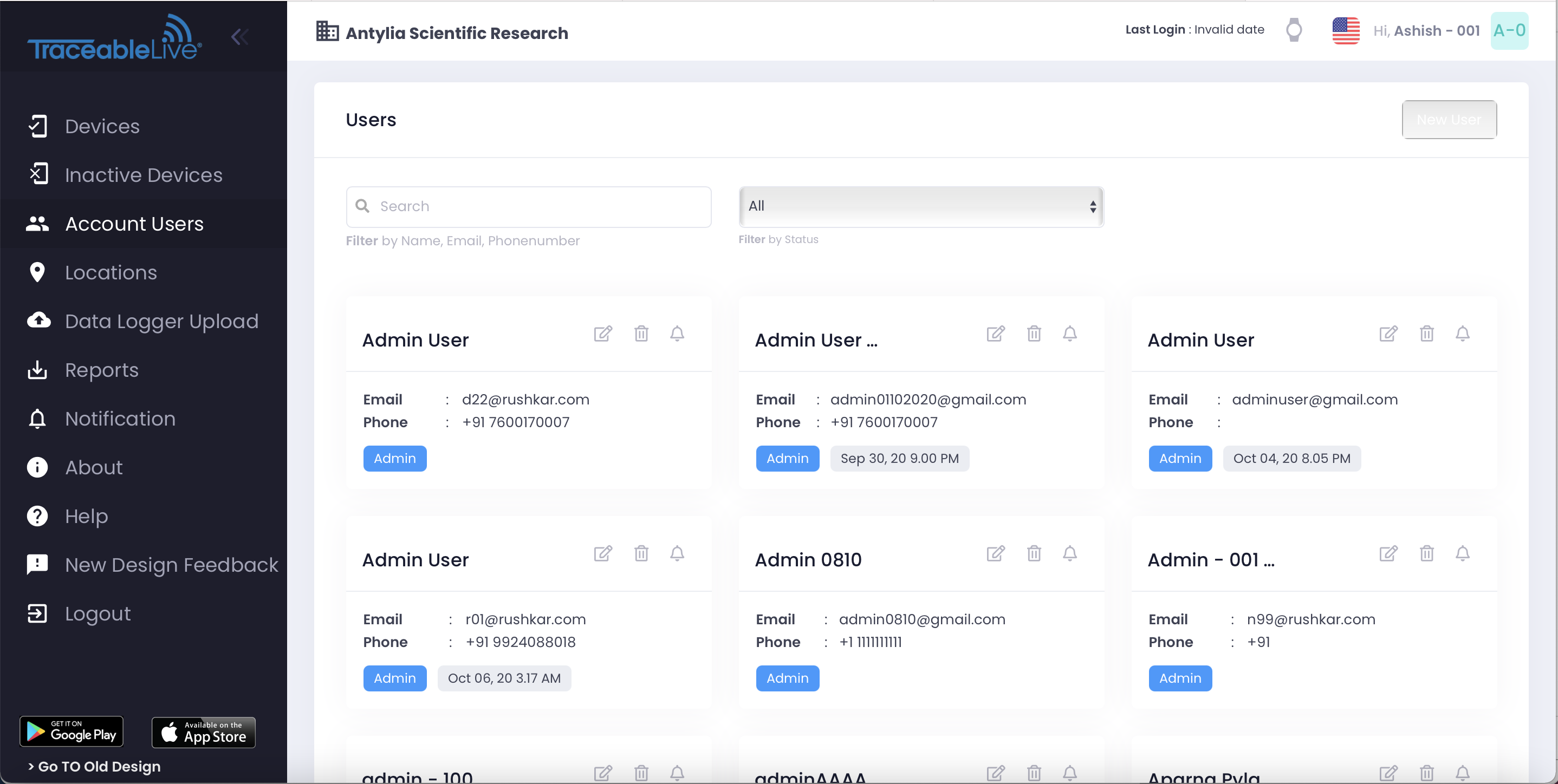Delete the user admin01102020@gmail.com

coord(1034,334)
